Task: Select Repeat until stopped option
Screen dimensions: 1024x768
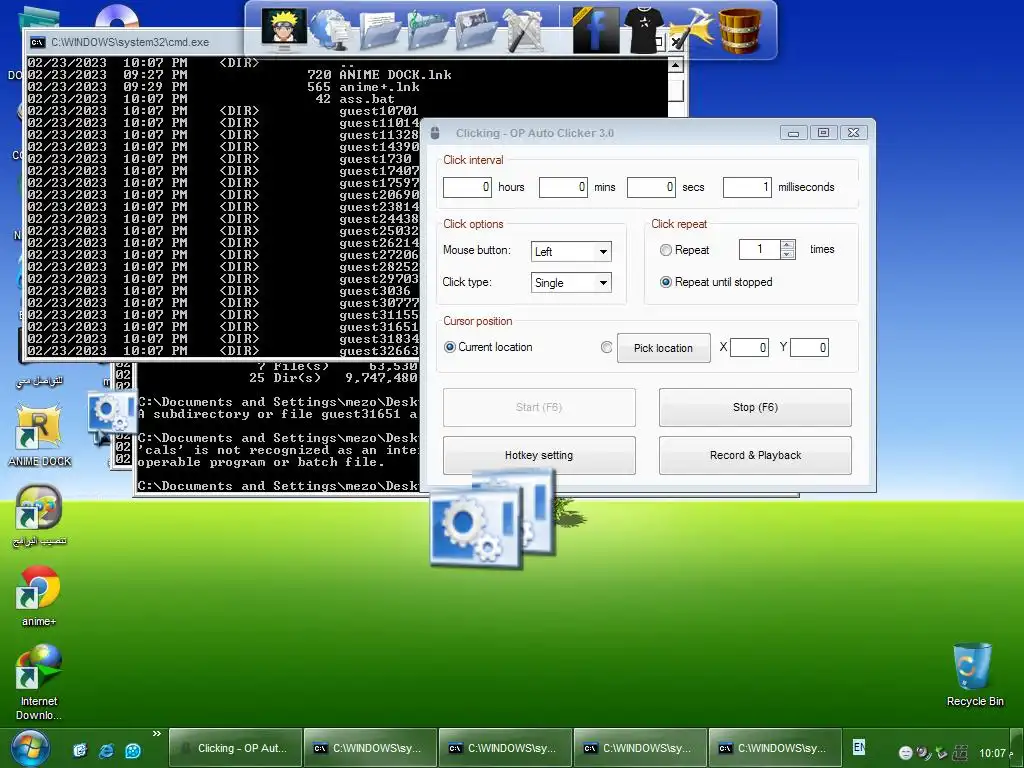Action: tap(665, 282)
